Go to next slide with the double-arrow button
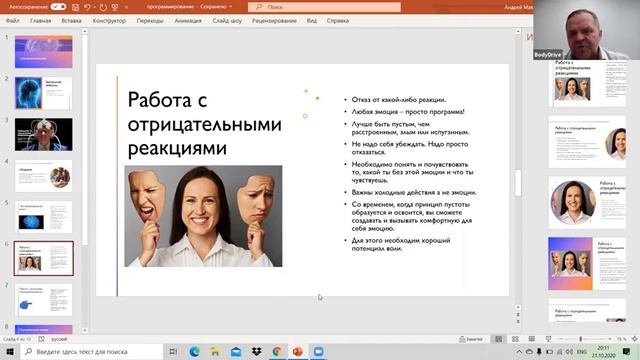The width and height of the screenshot is (640, 360). (x=518, y=322)
